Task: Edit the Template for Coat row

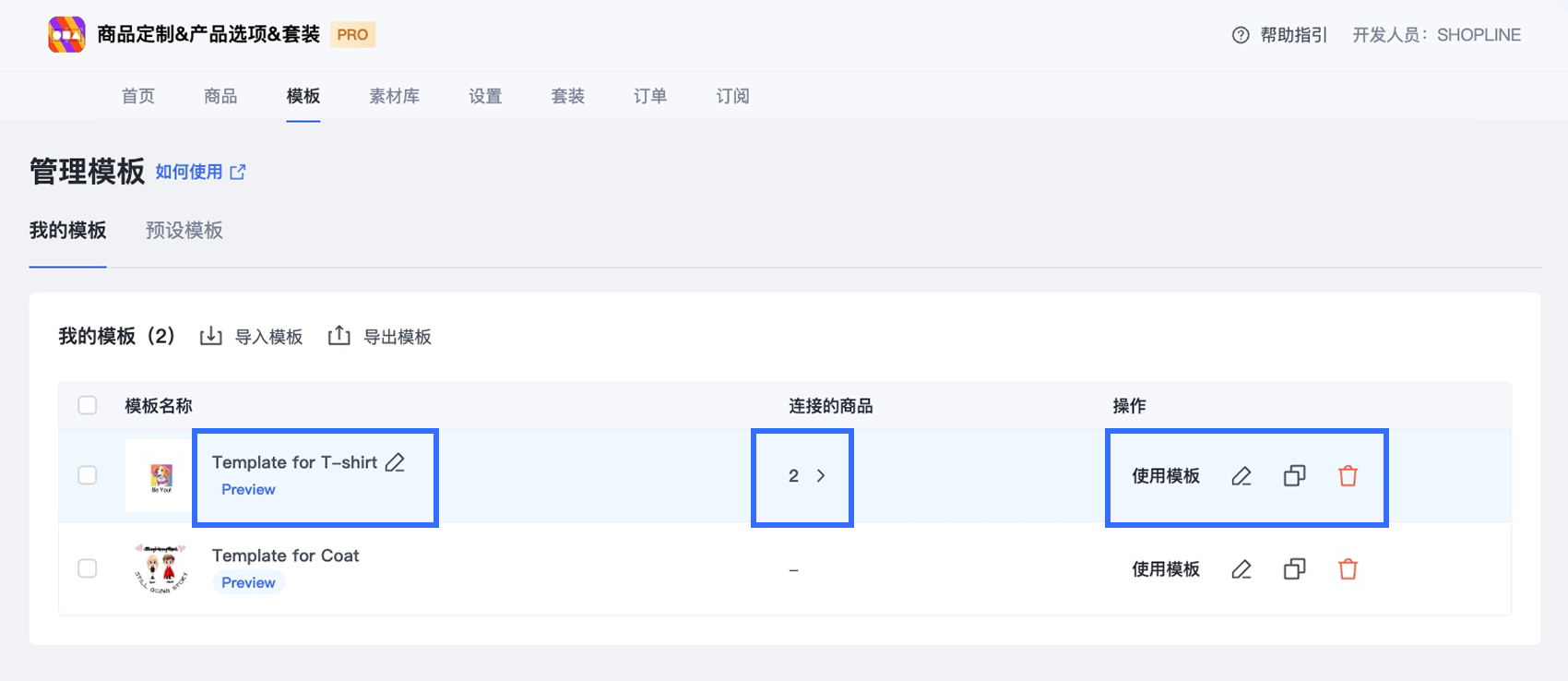Action: coord(1241,569)
